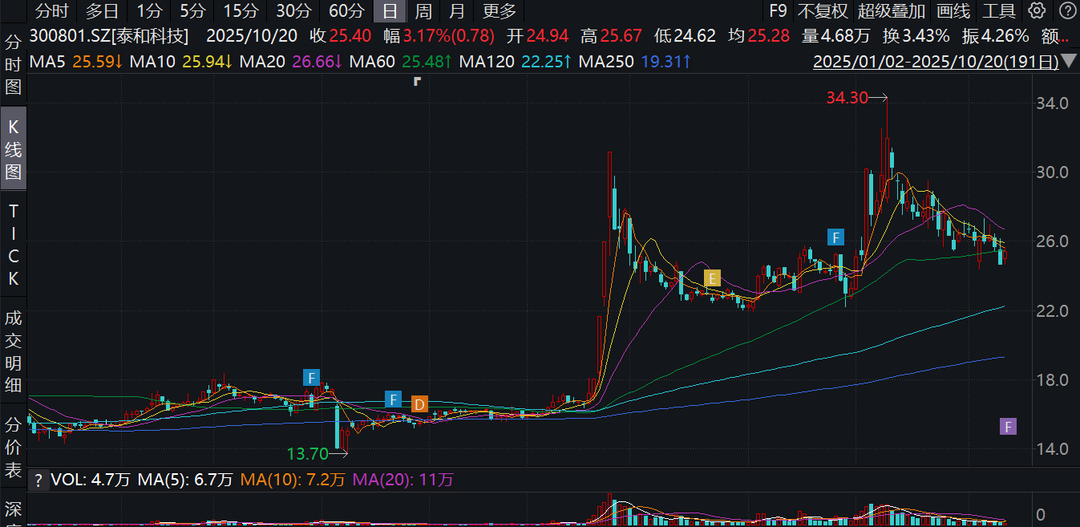Expand the date range dropdown triangle
The image size is (1080, 527).
click(1070, 62)
